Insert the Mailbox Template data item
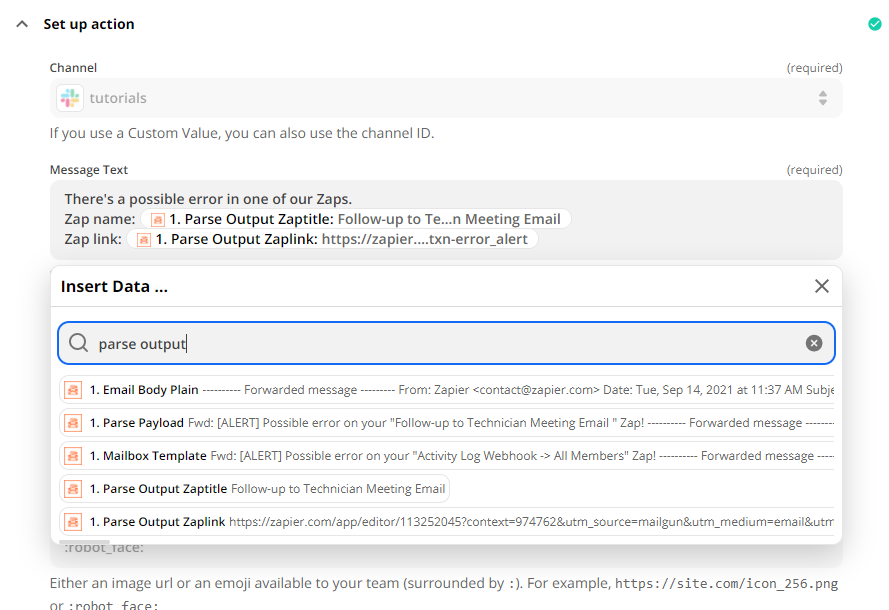The width and height of the screenshot is (889, 610). tap(447, 456)
